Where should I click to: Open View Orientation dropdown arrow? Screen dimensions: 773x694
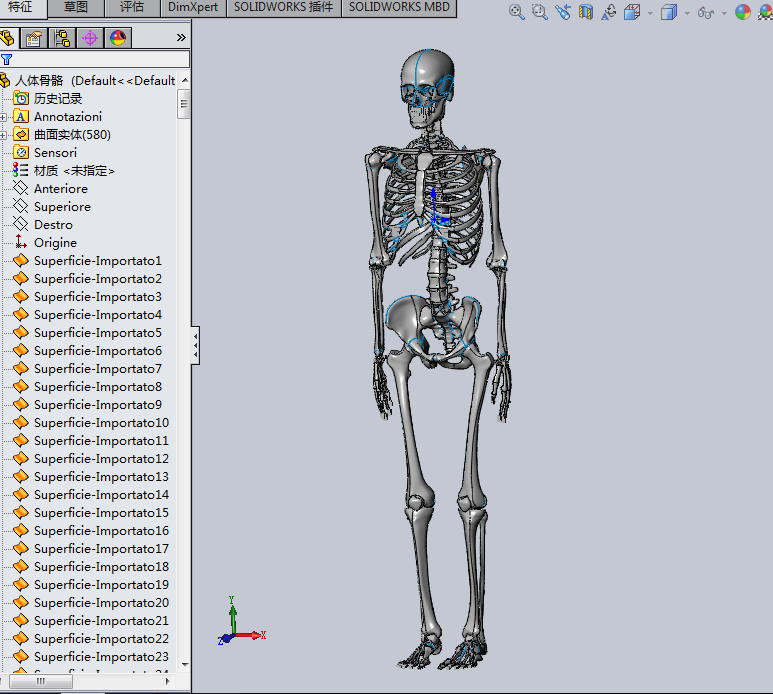650,13
